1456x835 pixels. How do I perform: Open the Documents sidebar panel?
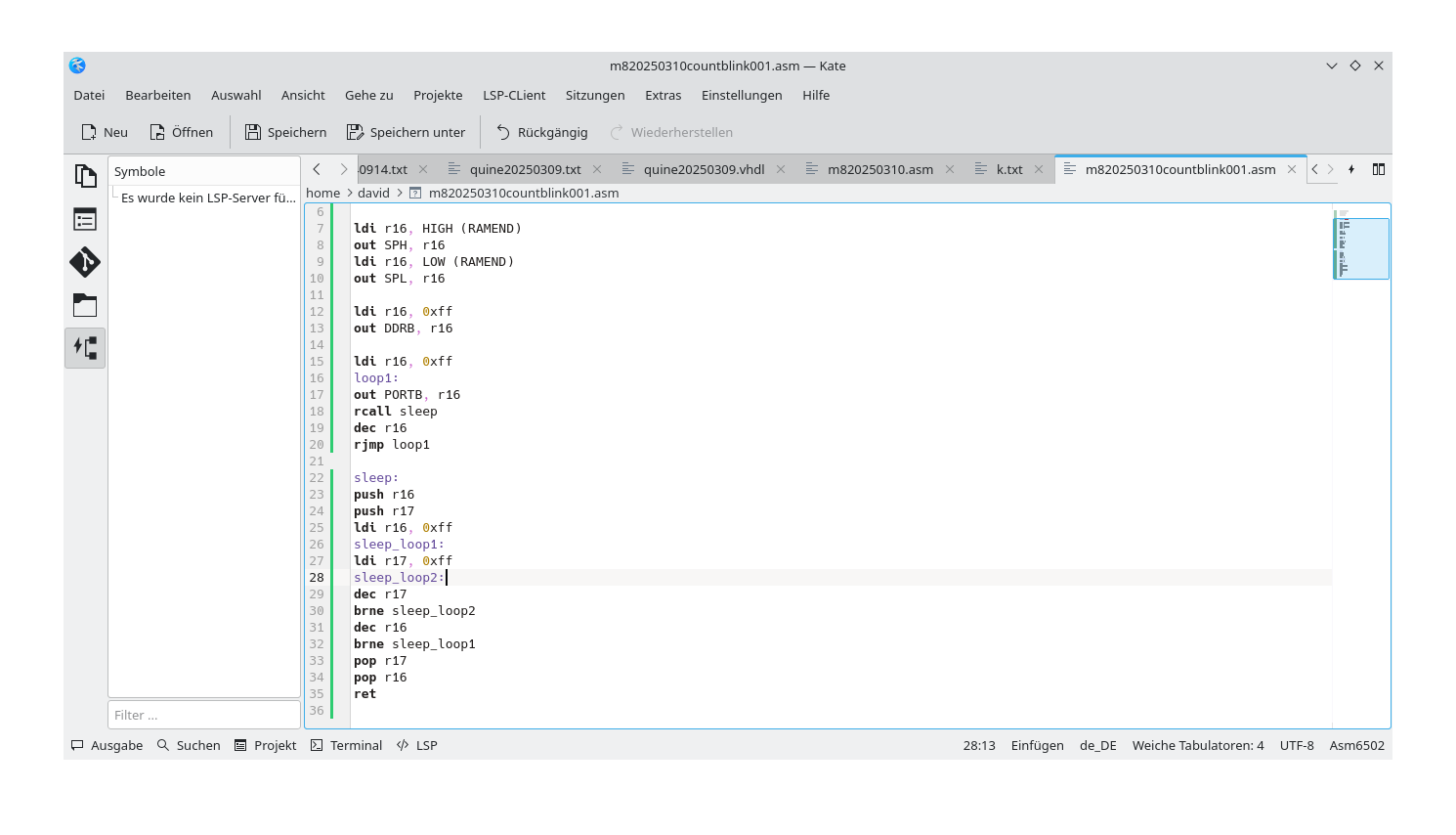point(85,174)
